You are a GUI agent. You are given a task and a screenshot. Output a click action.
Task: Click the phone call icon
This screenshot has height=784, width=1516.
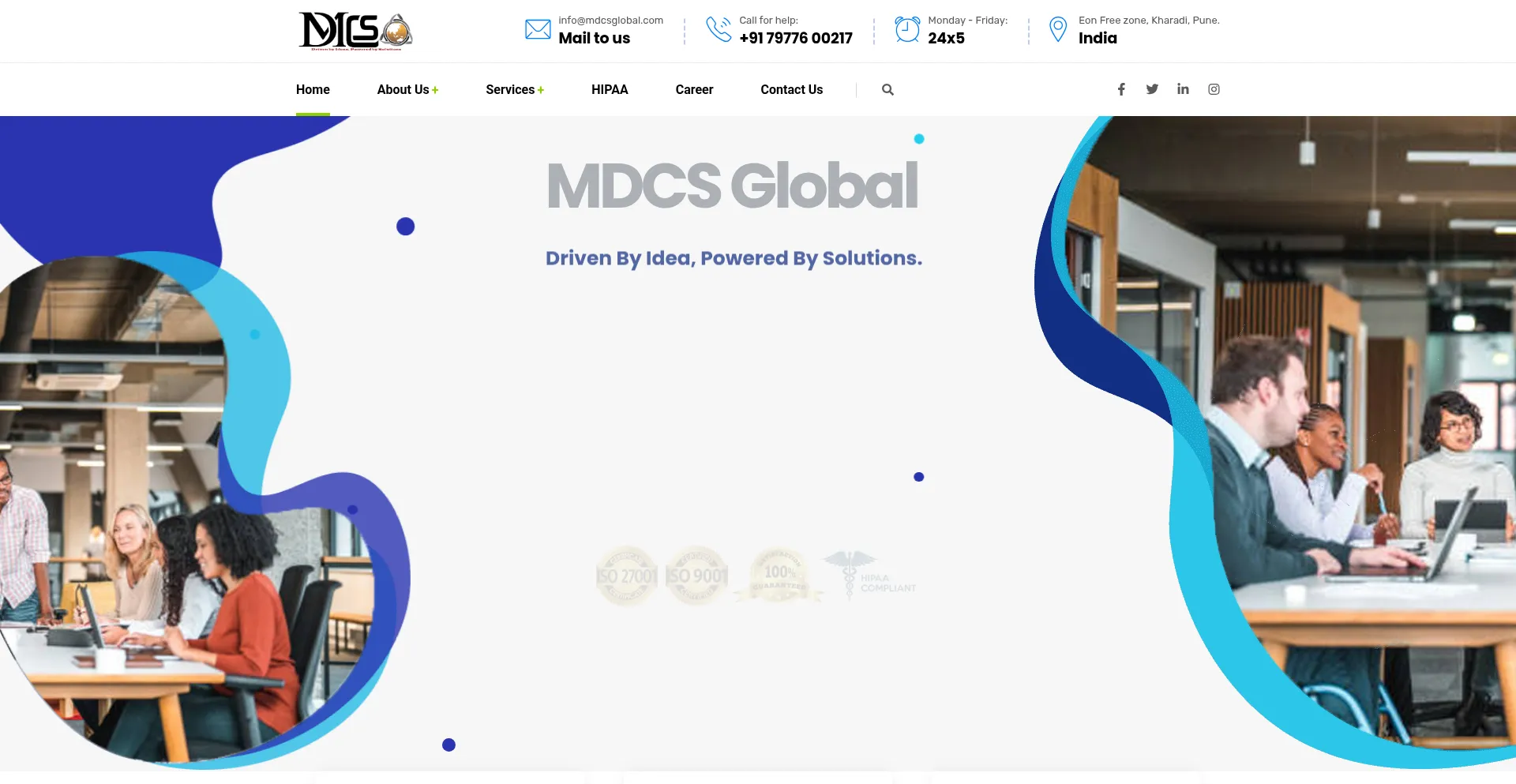(x=719, y=30)
